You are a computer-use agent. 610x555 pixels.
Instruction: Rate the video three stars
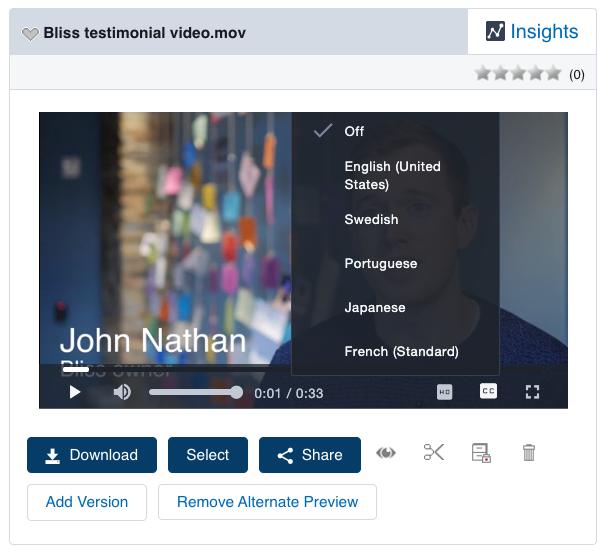coord(518,73)
